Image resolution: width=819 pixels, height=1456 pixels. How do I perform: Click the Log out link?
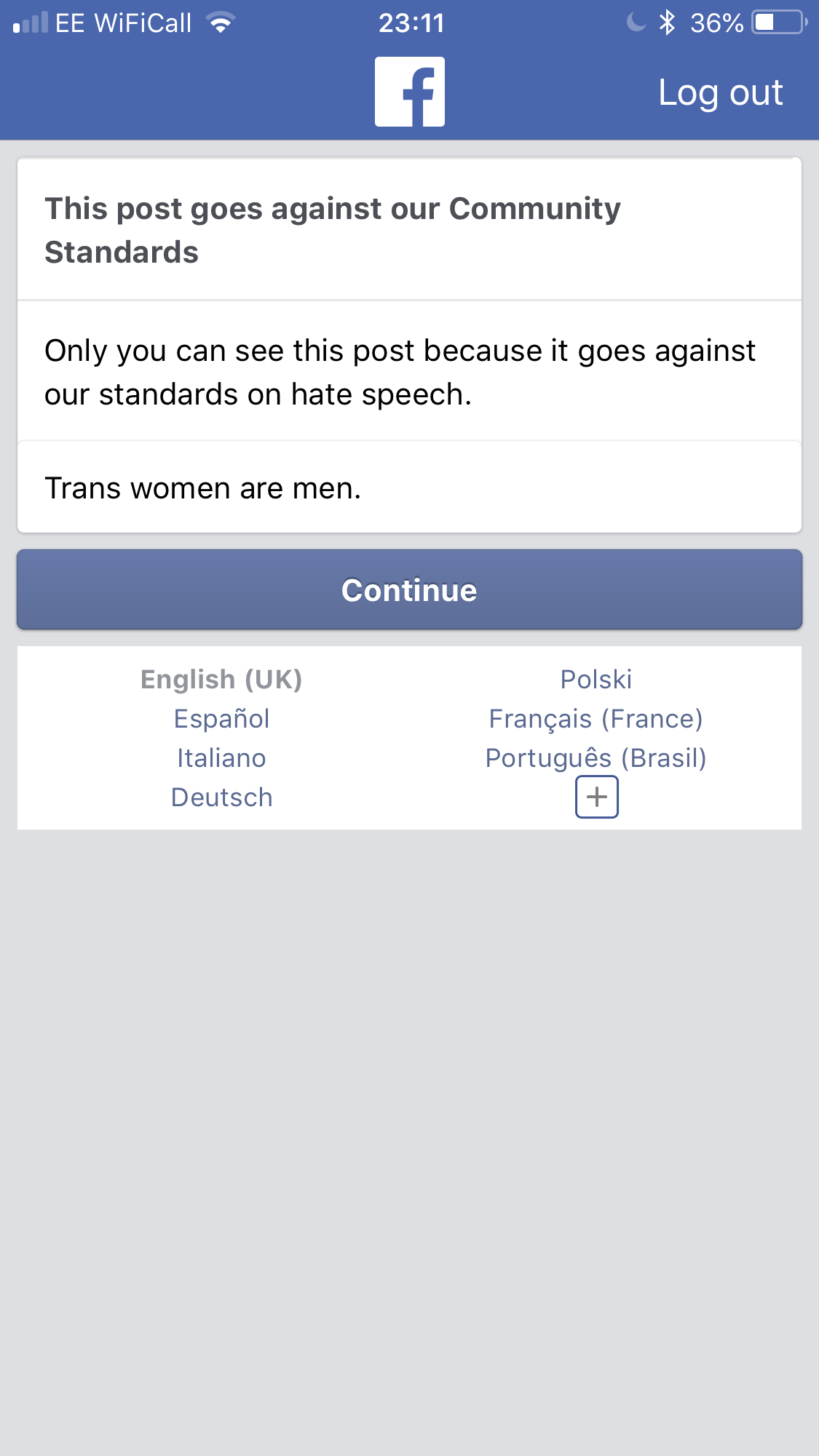[x=720, y=92]
